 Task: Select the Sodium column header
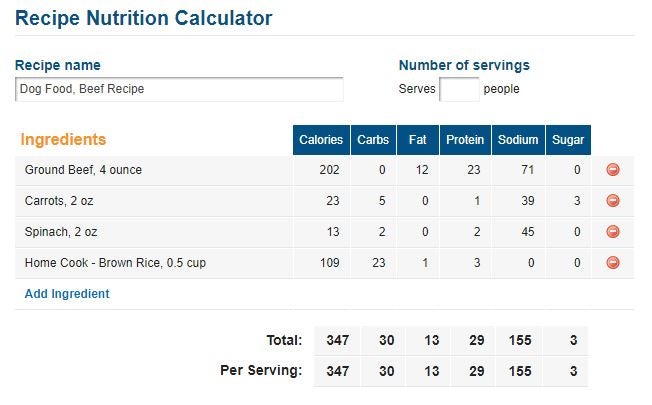[518, 140]
